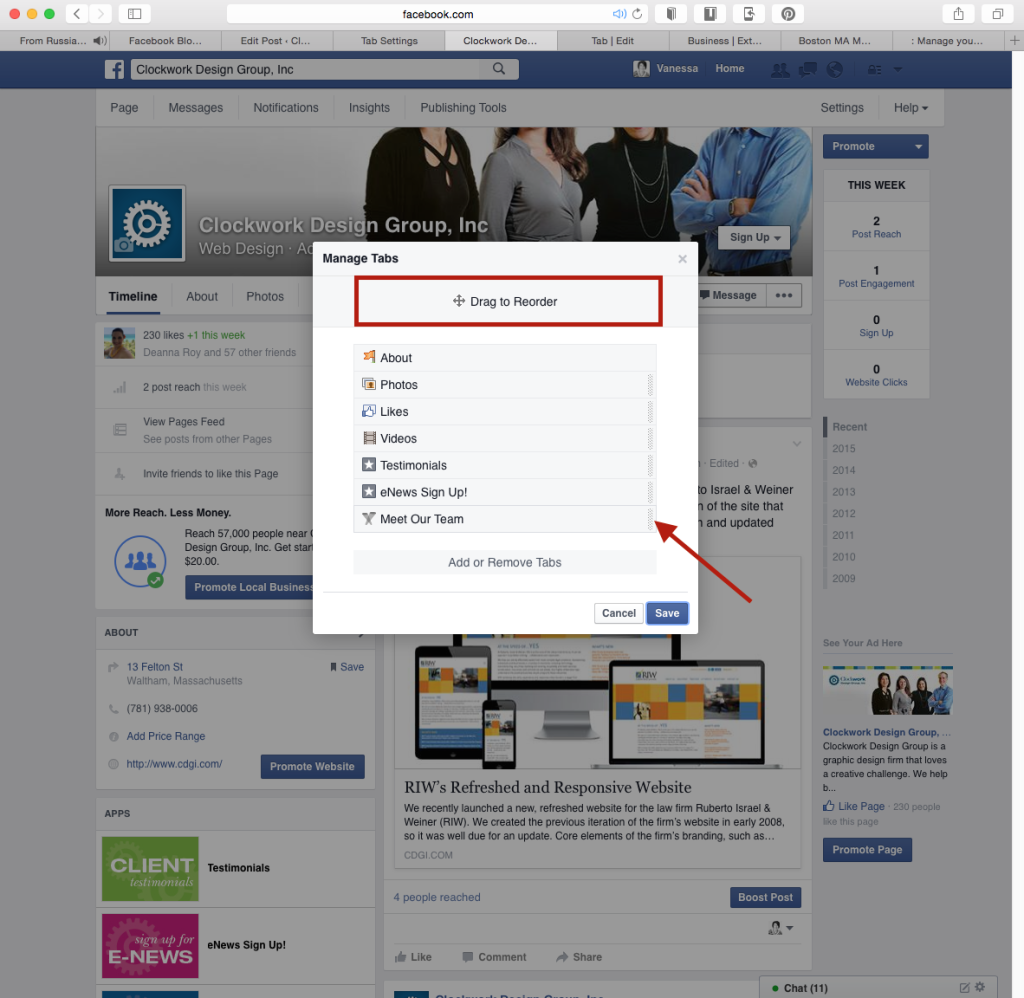Switch to the Tab Settings browser tab
1024x998 pixels.
tap(389, 40)
